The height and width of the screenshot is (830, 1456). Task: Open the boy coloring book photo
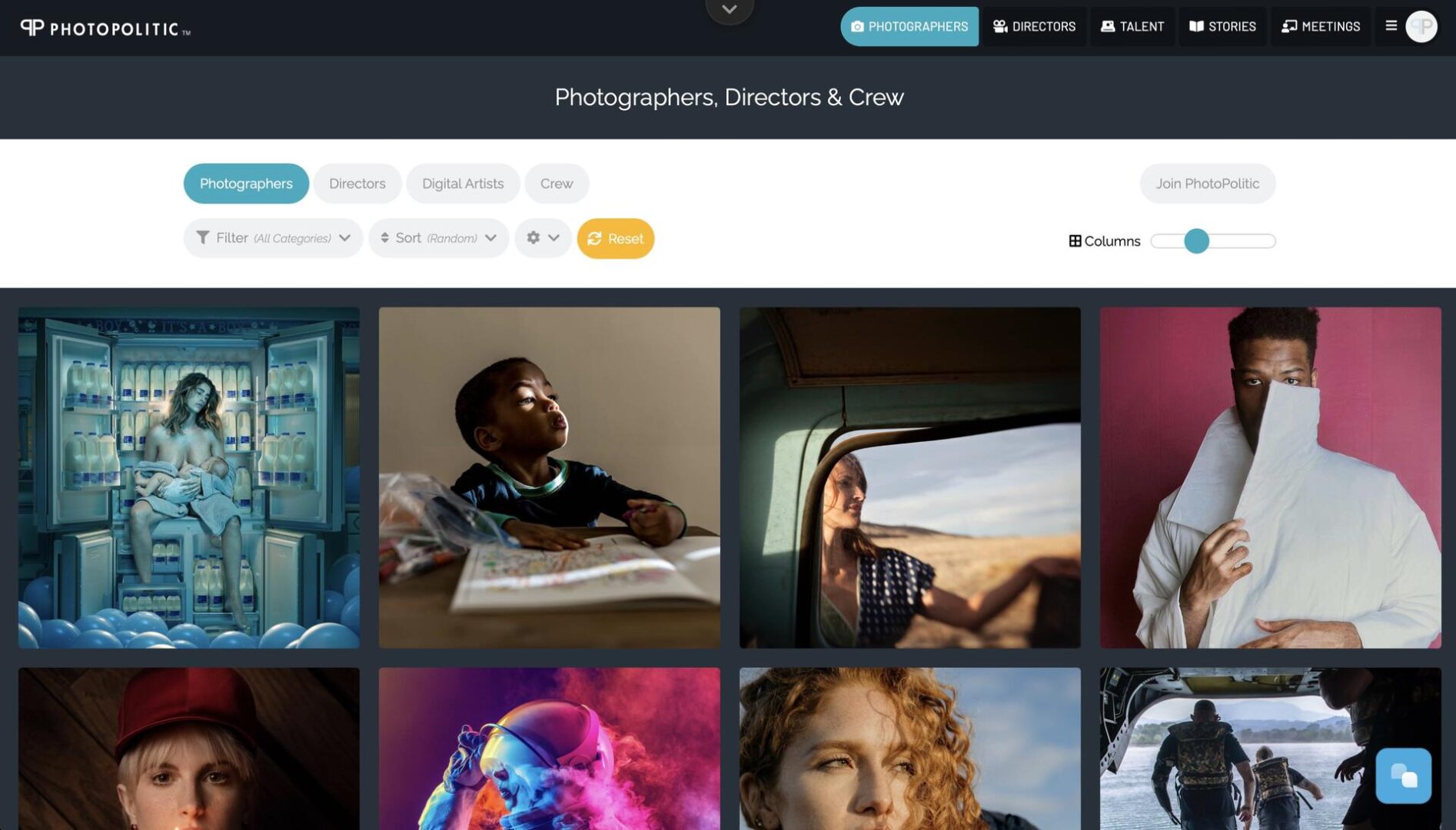(x=550, y=478)
